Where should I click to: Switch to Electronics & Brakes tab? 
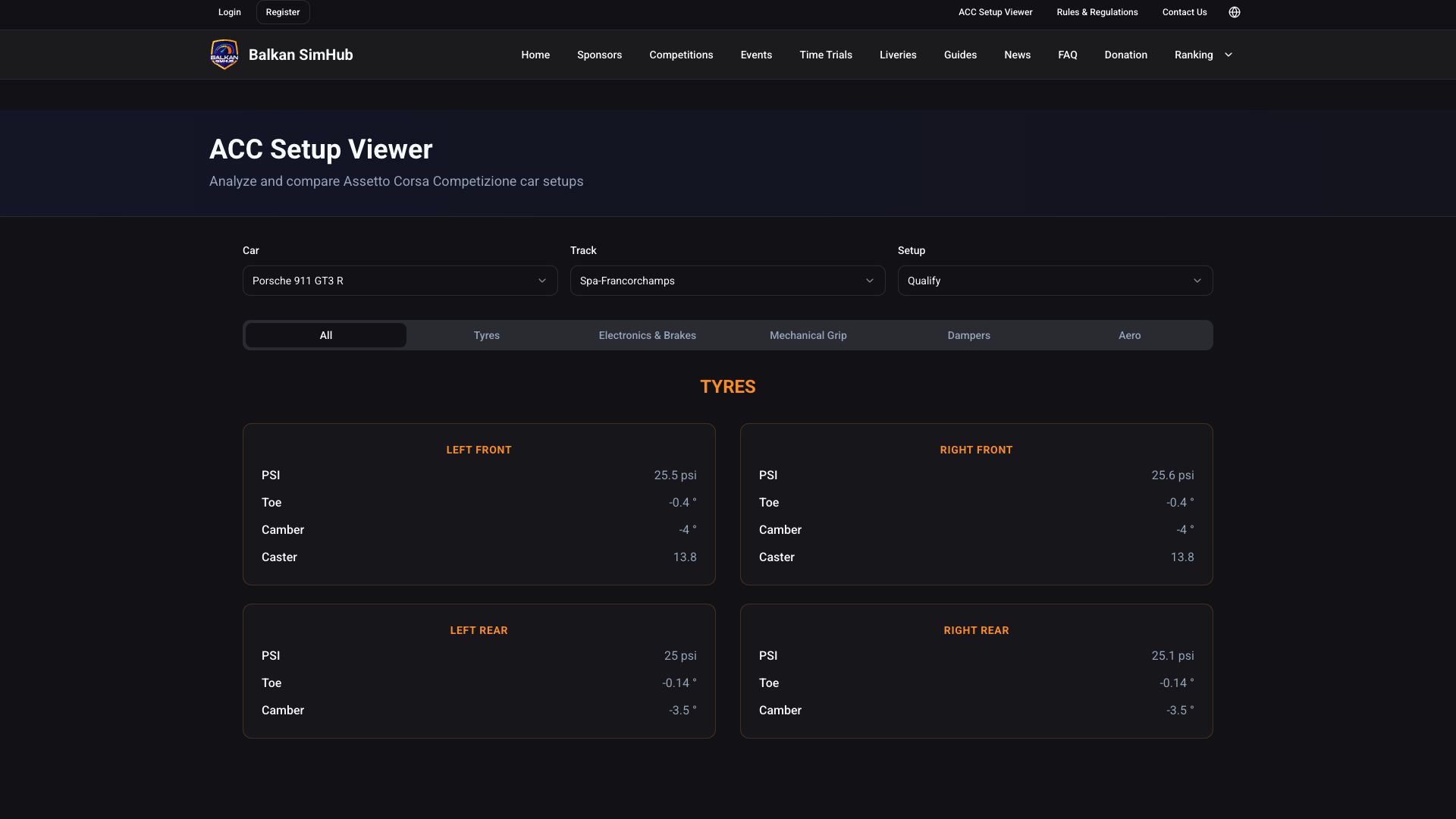click(647, 335)
